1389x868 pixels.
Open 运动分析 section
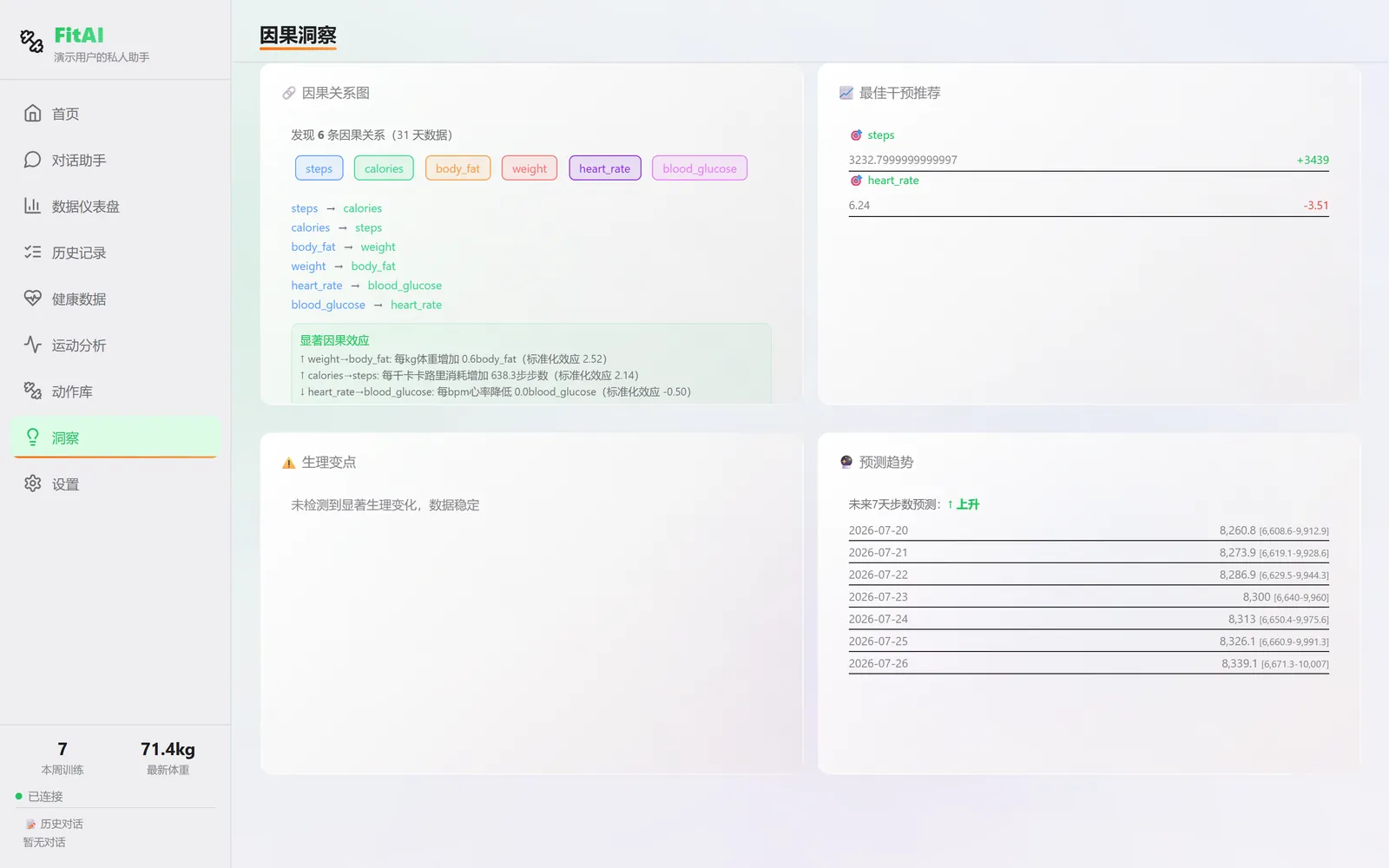tap(115, 345)
